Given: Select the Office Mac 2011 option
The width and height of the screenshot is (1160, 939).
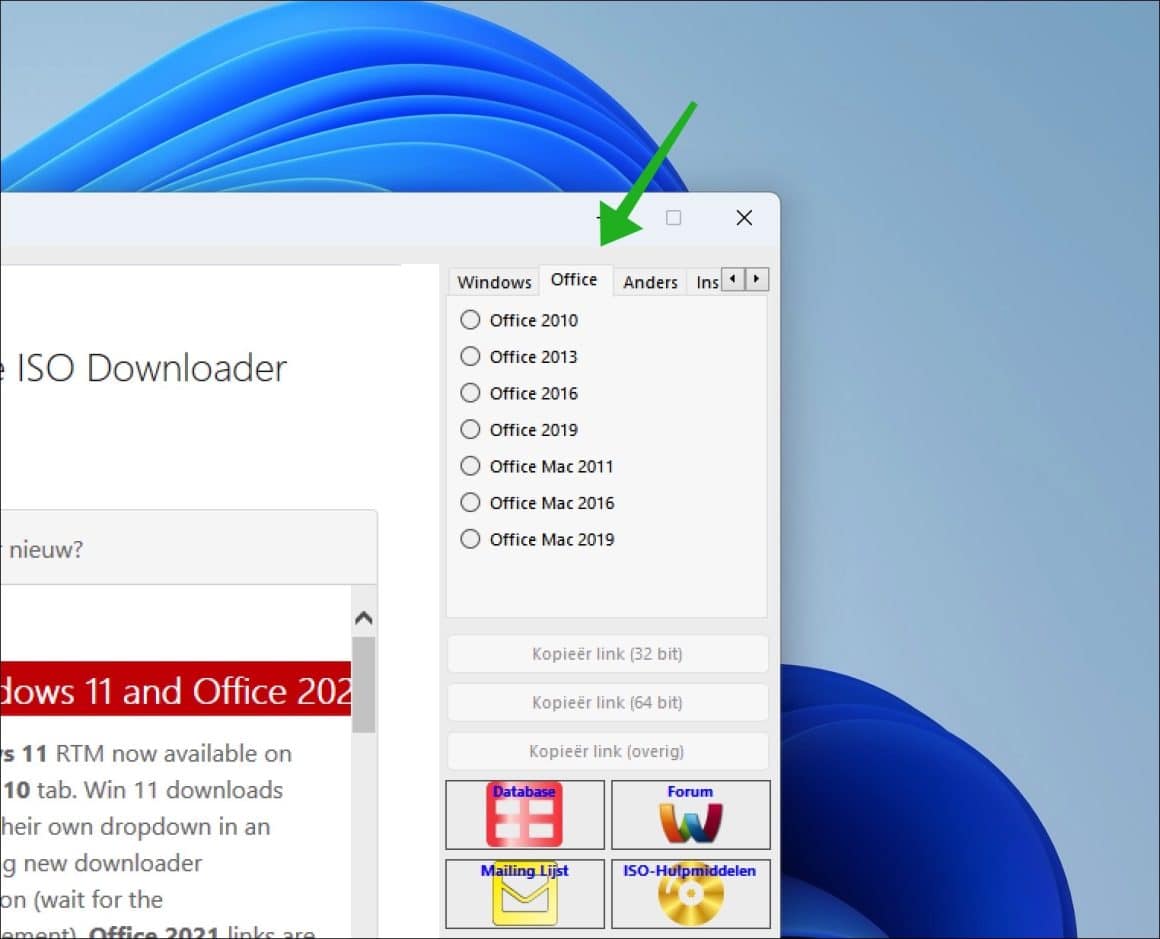Looking at the screenshot, I should click(470, 466).
